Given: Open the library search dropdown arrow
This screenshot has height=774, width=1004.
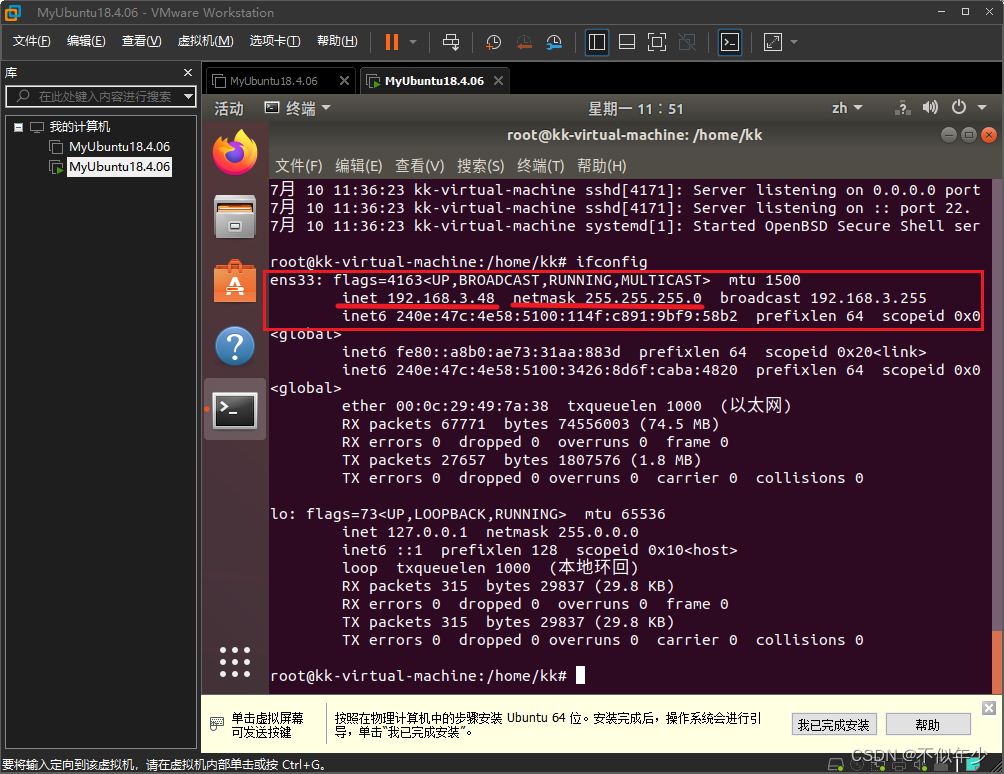Looking at the screenshot, I should (188, 97).
